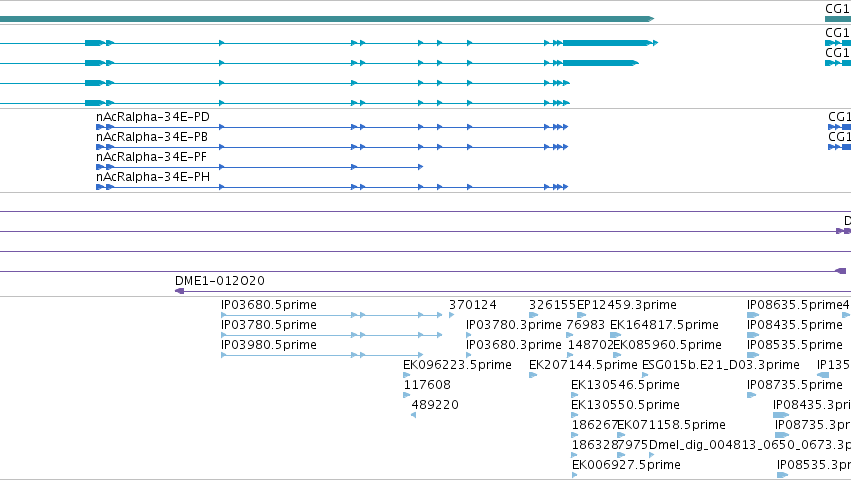Image resolution: width=851 pixels, height=480 pixels.
Task: Click the 76983 feature label
Action: coord(586,325)
